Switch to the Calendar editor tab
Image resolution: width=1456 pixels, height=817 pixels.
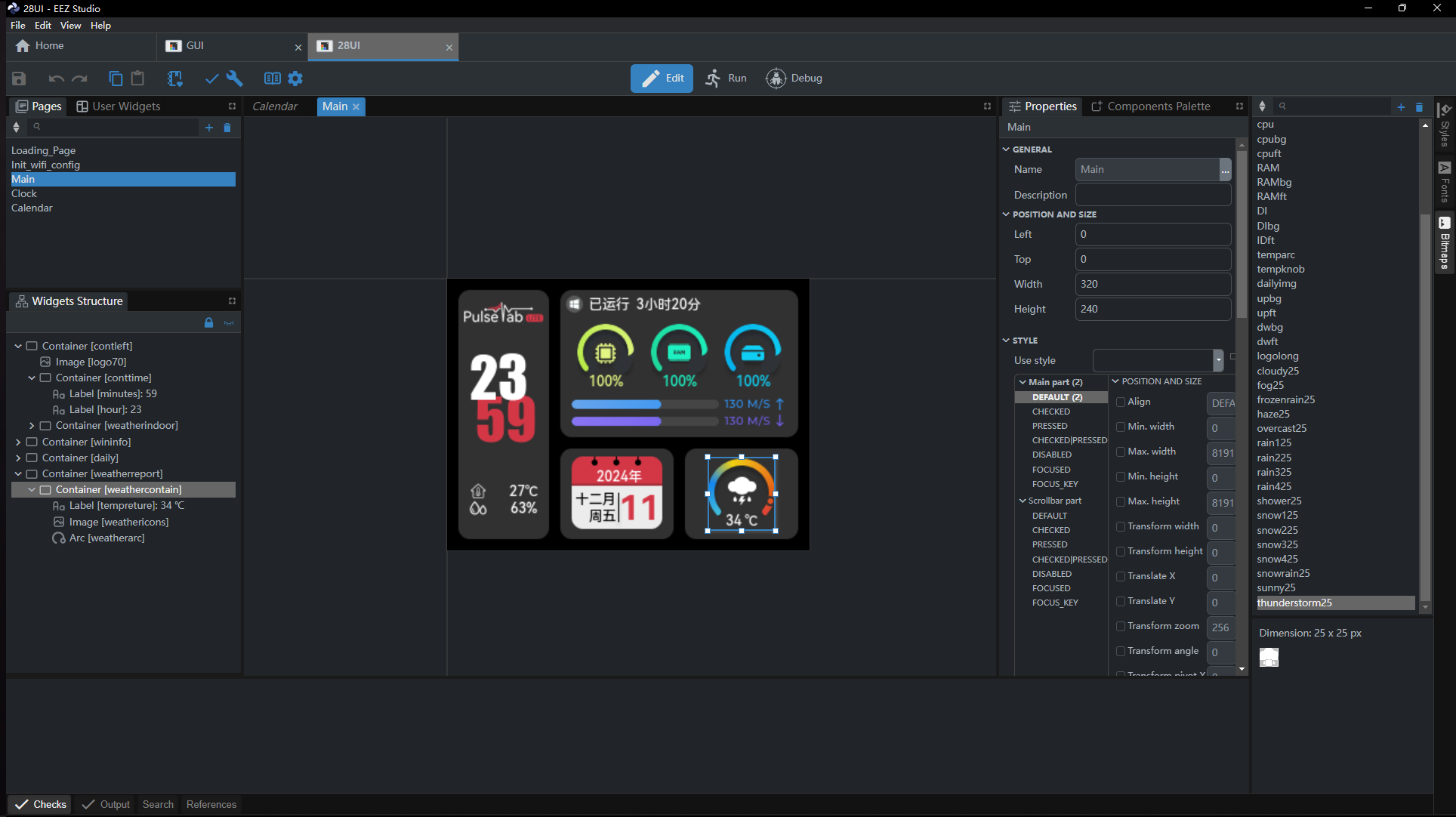tap(275, 106)
